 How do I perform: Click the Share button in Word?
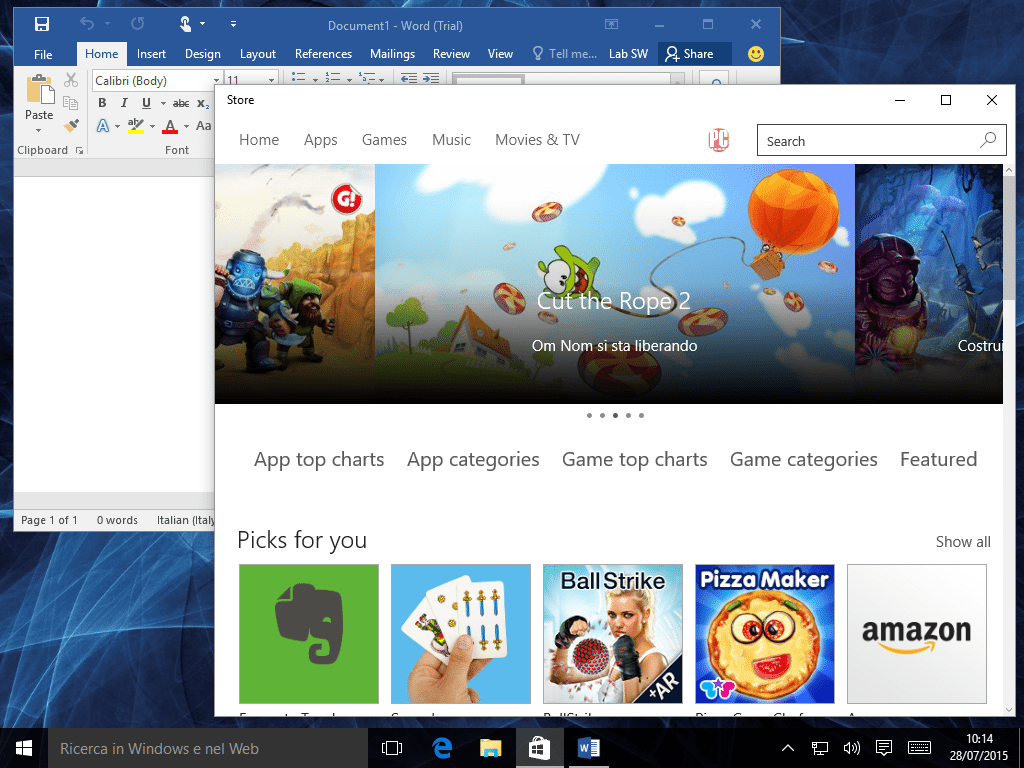tap(690, 54)
